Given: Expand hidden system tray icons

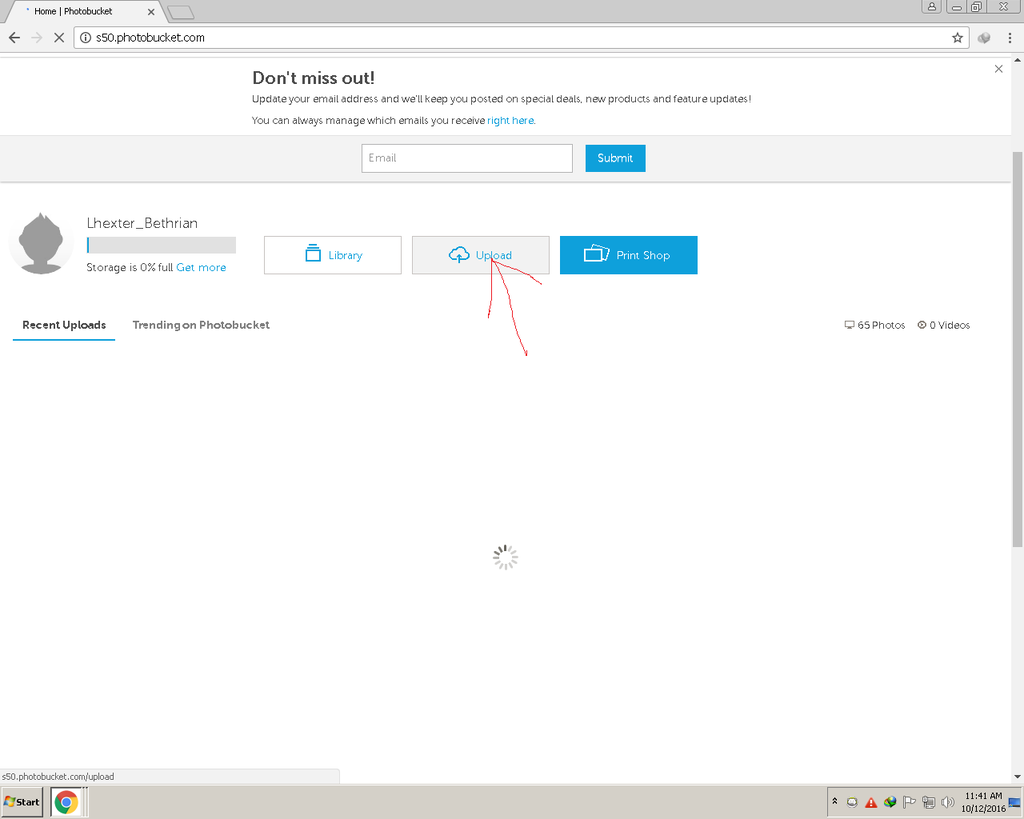Looking at the screenshot, I should tap(834, 802).
